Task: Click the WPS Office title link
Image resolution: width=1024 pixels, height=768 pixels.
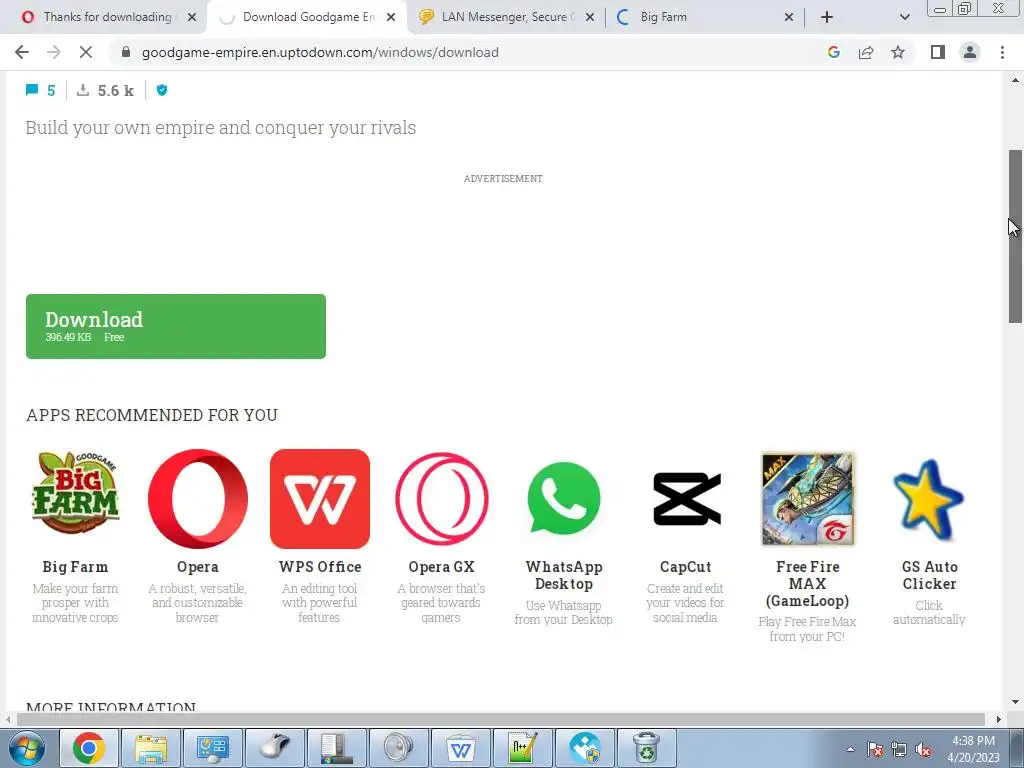Action: (x=320, y=567)
